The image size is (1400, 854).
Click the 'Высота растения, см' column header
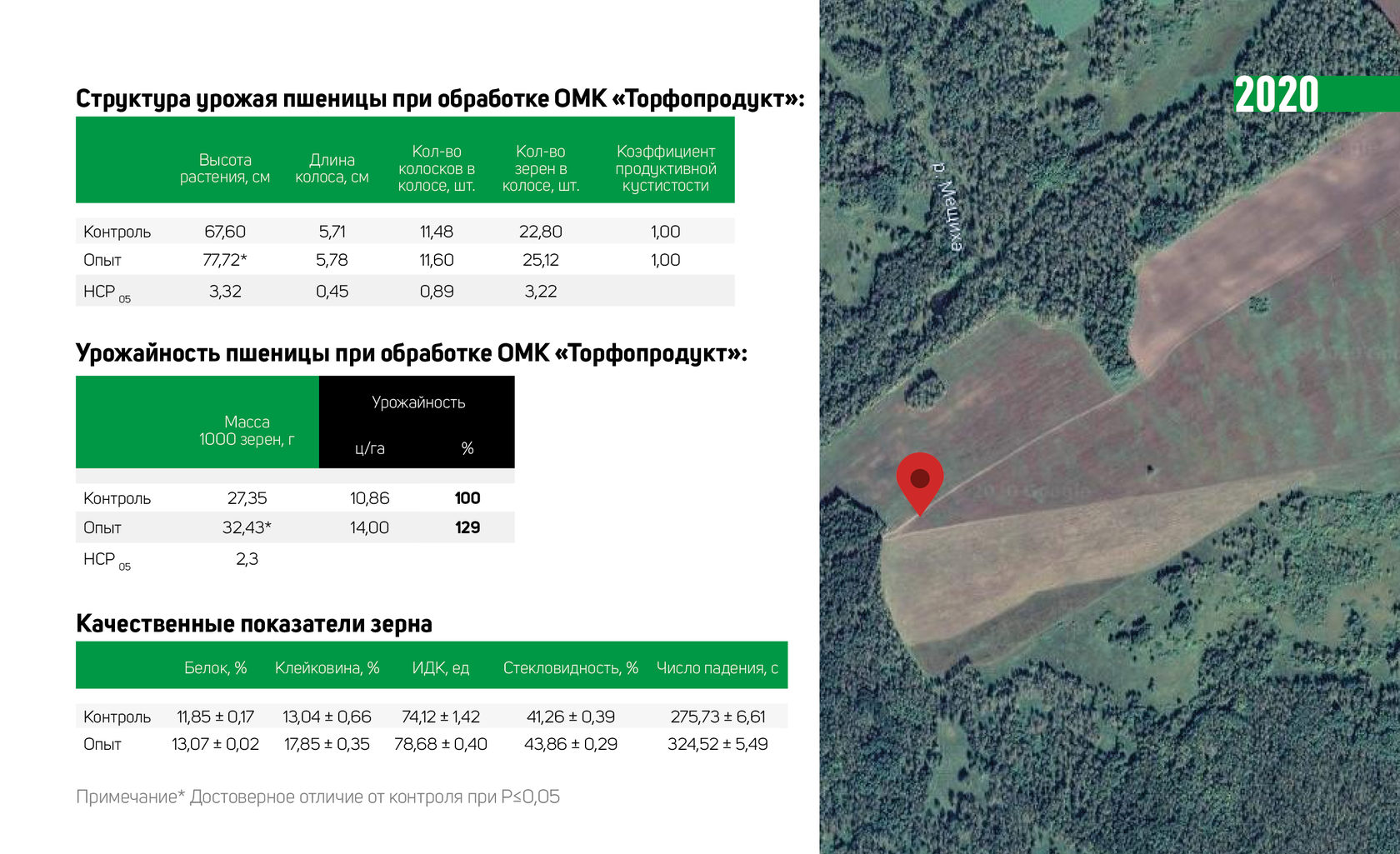coord(225,168)
